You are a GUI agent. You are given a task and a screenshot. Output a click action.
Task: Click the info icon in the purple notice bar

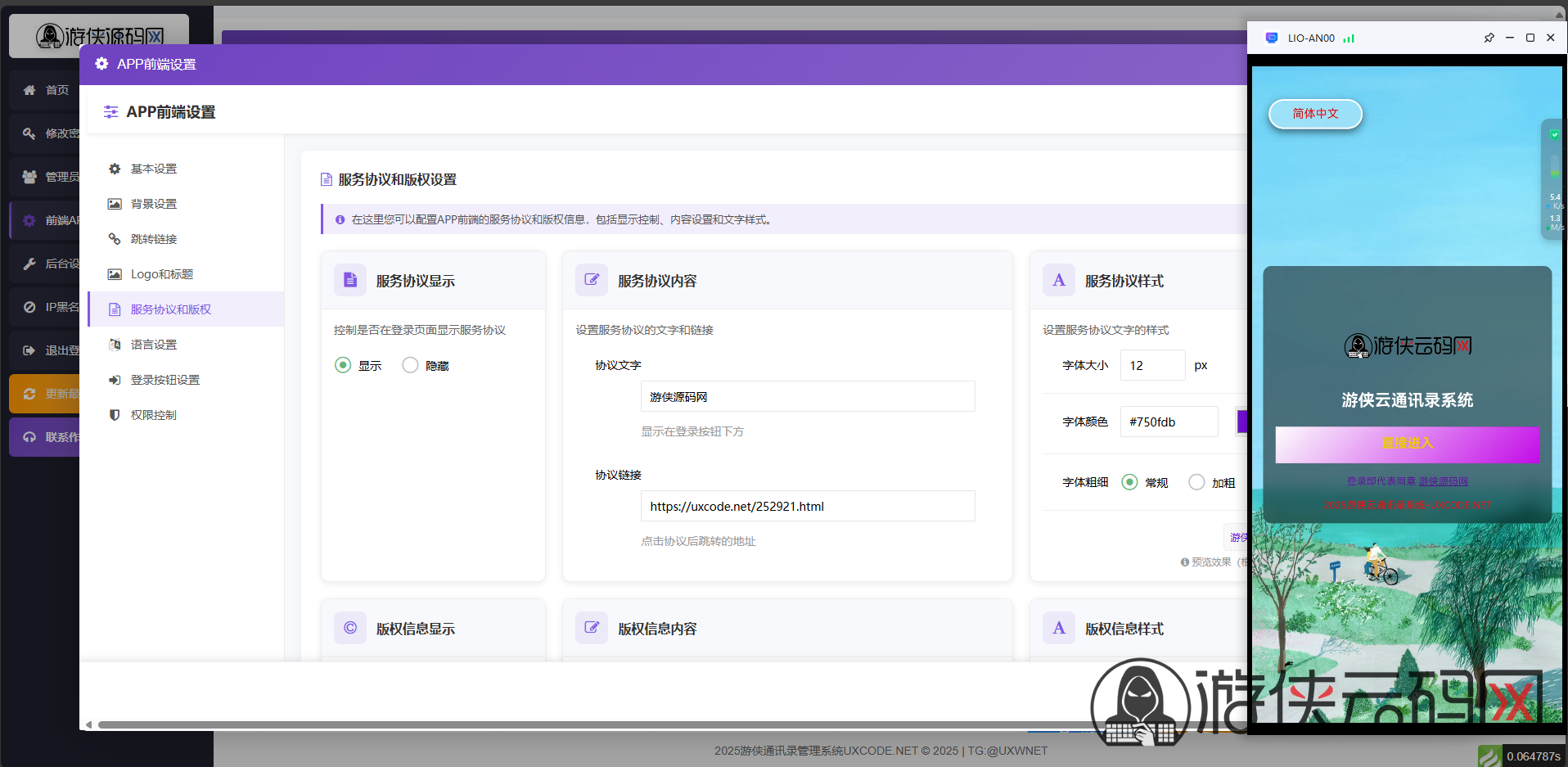(x=340, y=219)
